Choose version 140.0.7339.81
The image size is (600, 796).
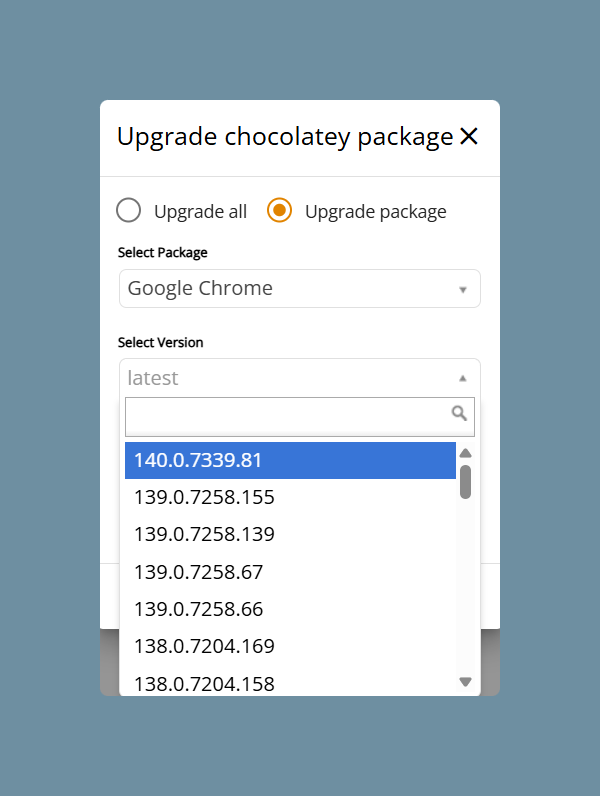290,460
